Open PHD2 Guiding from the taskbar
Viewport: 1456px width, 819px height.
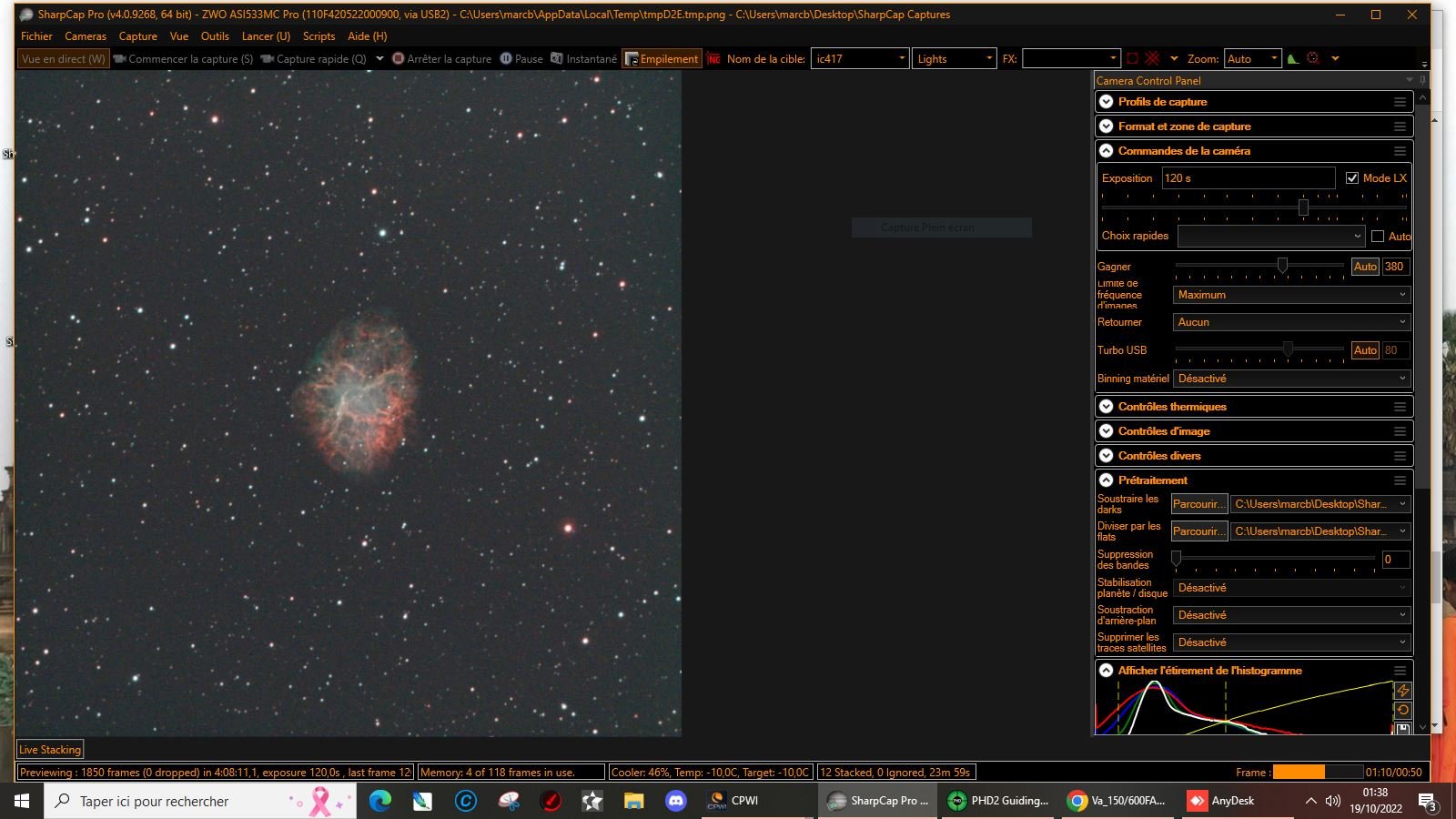[x=998, y=801]
